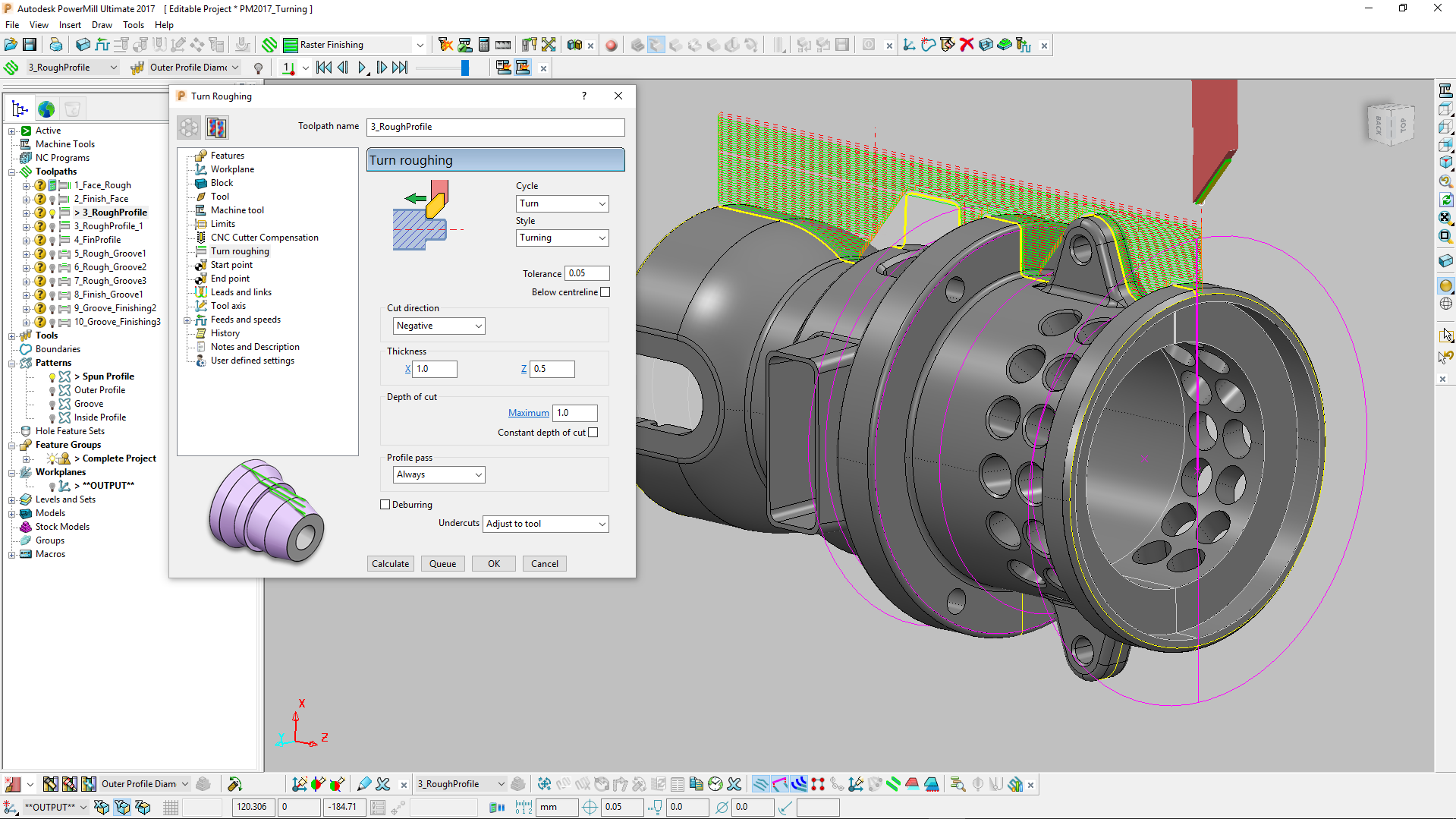Click the globe icon in explorer panel

pyautogui.click(x=46, y=109)
